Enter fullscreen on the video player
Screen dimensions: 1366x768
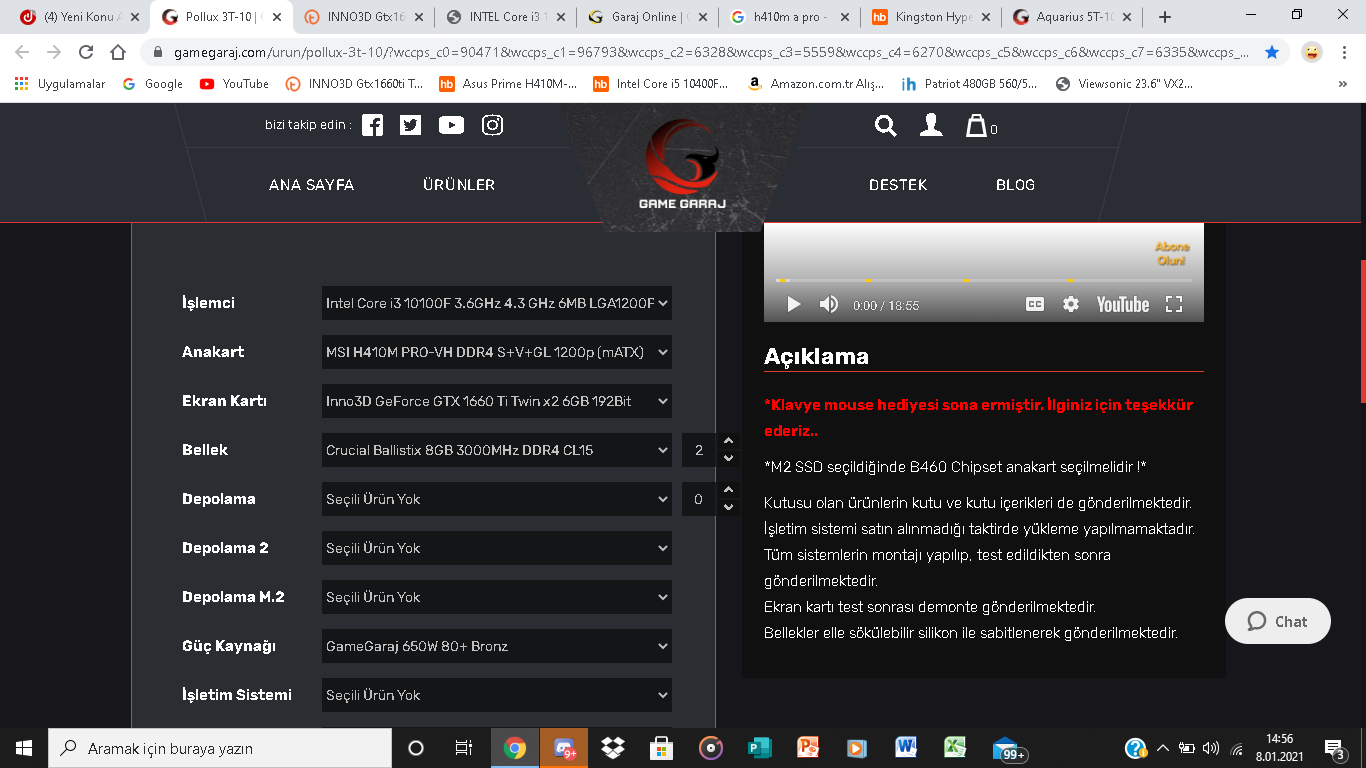[x=1174, y=304]
